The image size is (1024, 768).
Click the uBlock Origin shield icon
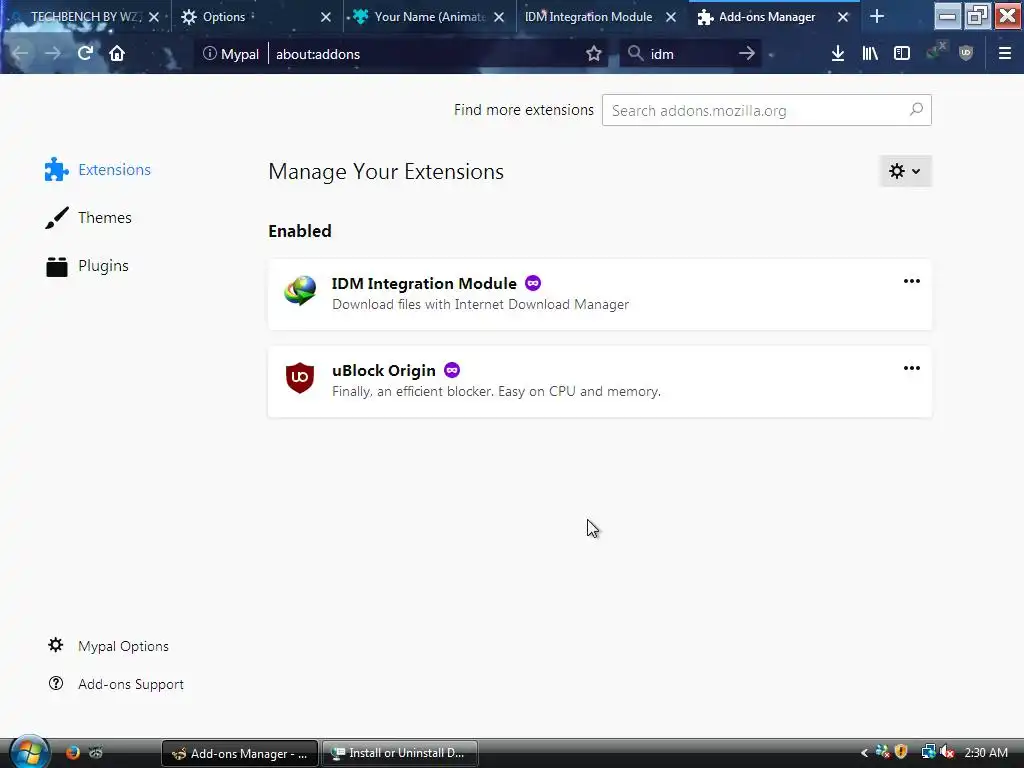click(x=300, y=377)
